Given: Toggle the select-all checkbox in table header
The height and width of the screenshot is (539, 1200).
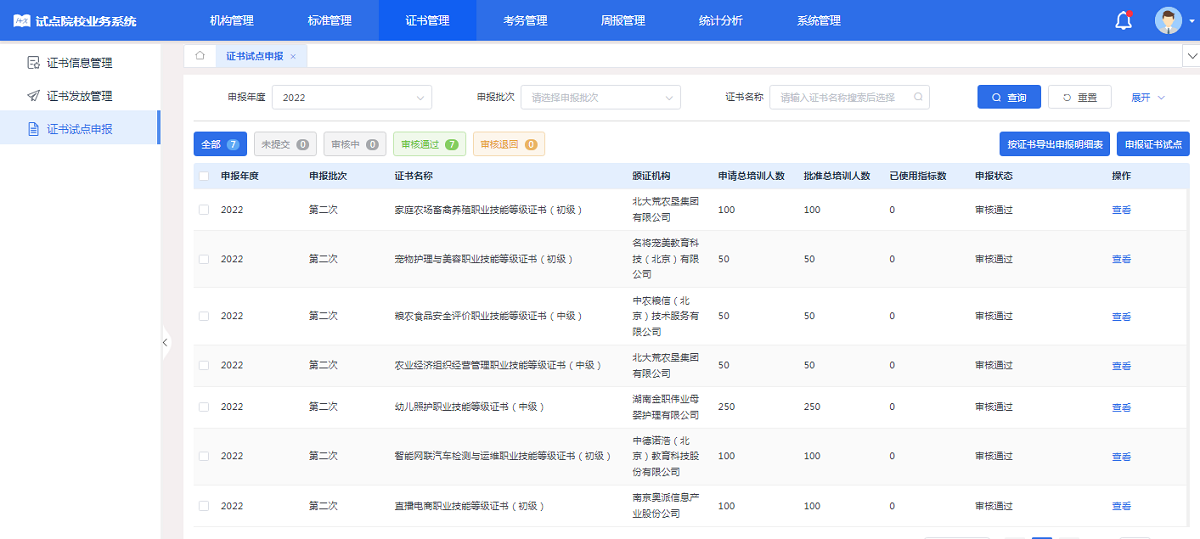Looking at the screenshot, I should [x=204, y=176].
